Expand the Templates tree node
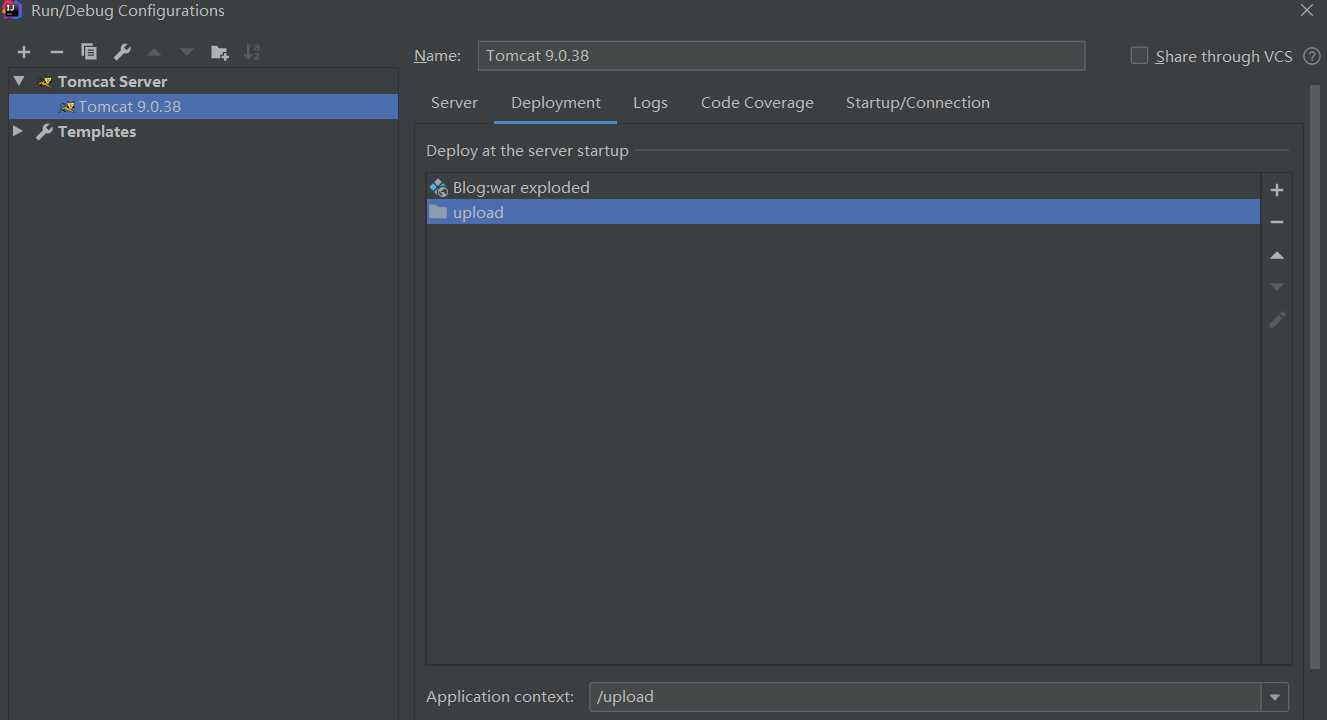 point(18,131)
